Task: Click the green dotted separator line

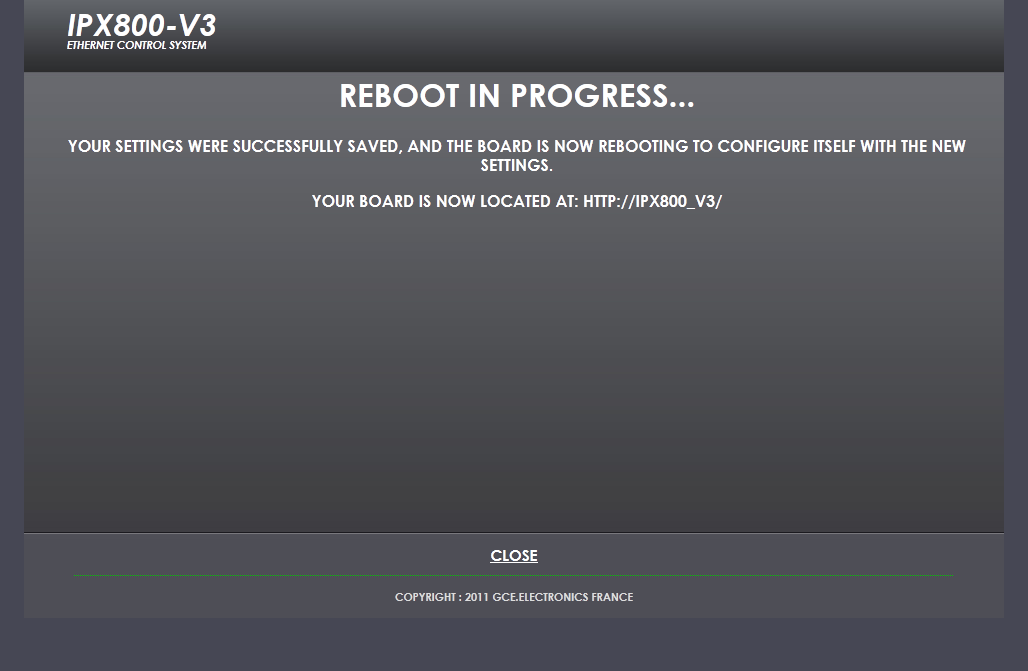Action: pos(513,575)
